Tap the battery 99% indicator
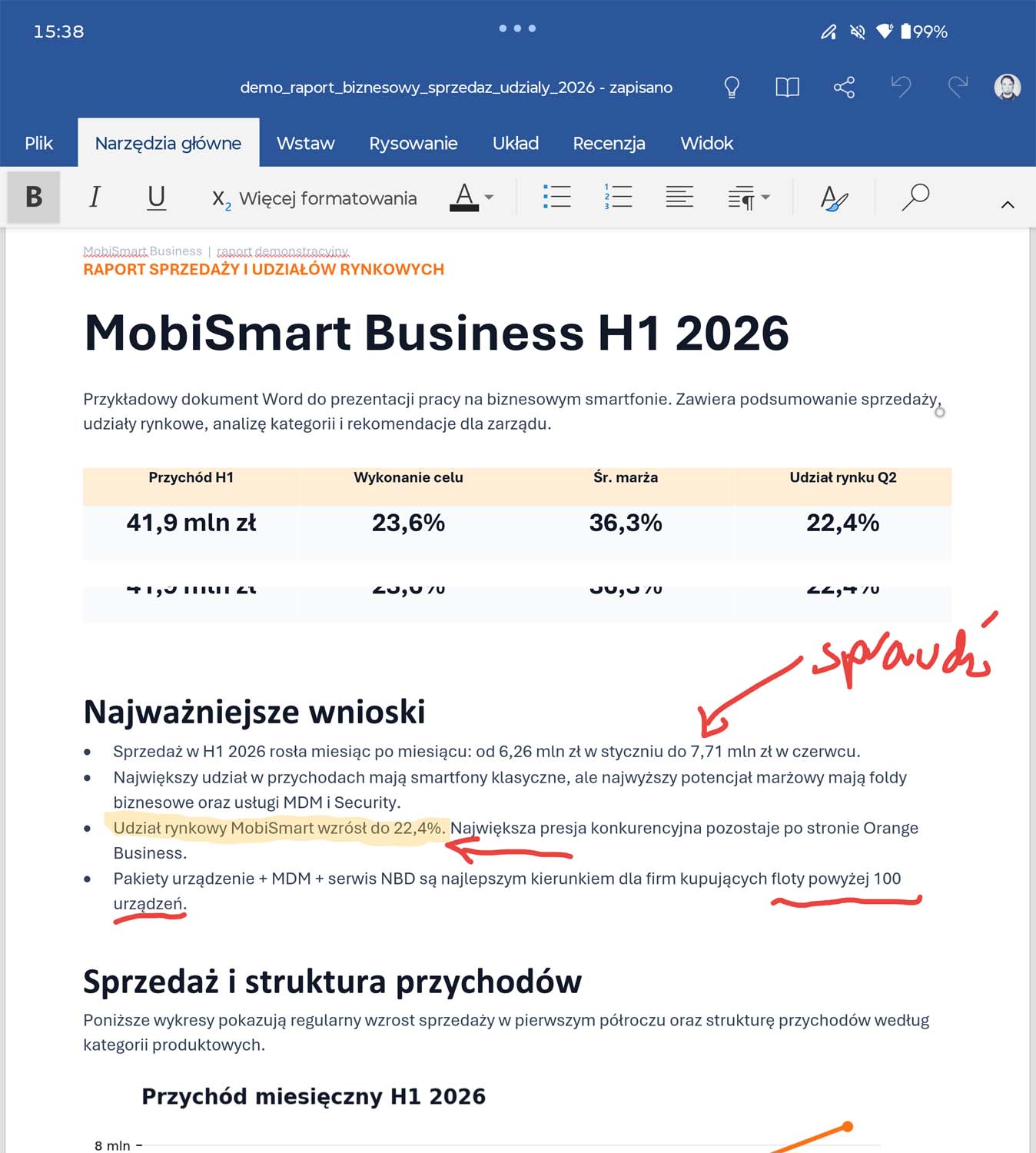The height and width of the screenshot is (1153, 1036). [x=925, y=32]
